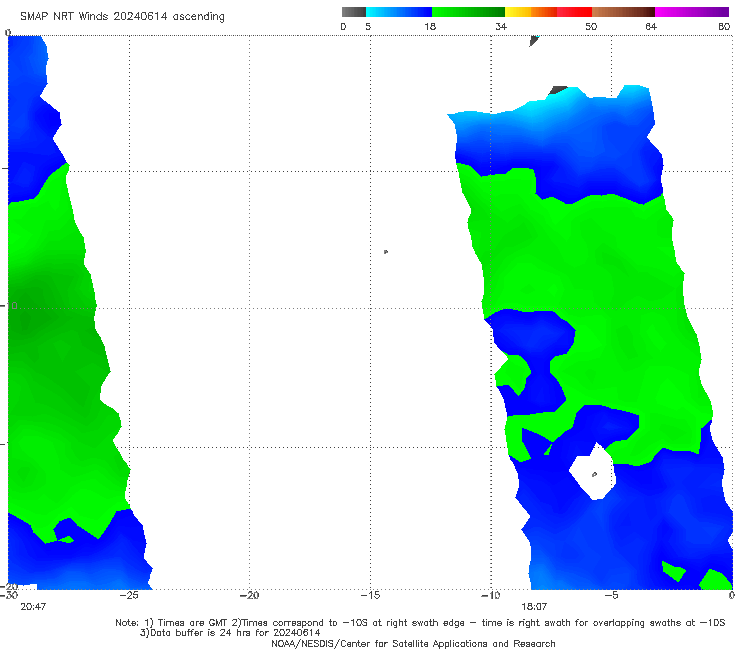Viewport: 740px width, 650px height.
Task: Pick the magenta 64–80 color bar segment
Action: (692, 12)
